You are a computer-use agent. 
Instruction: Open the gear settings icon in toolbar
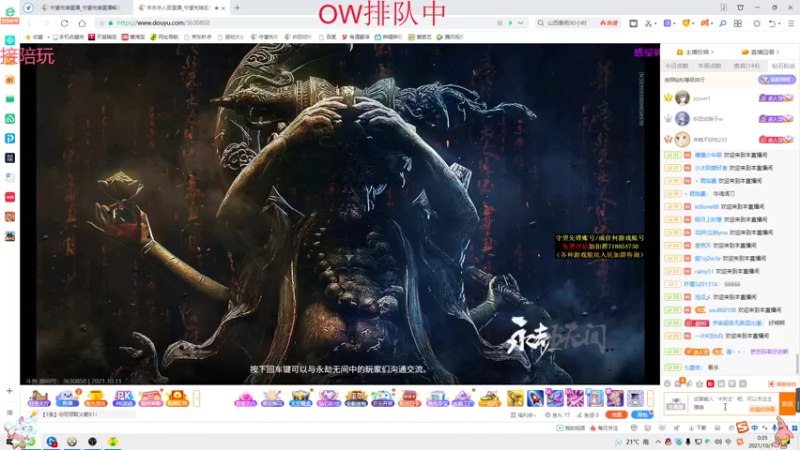pyautogui.click(x=757, y=23)
